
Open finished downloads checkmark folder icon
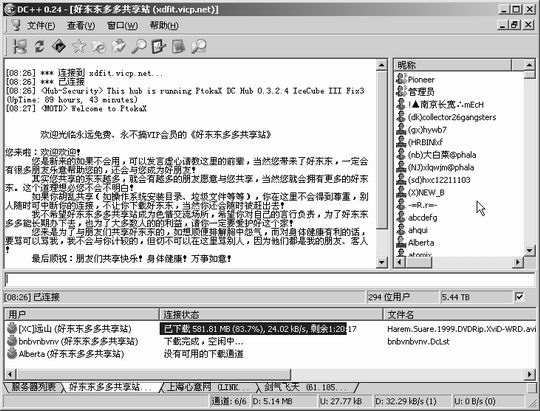119,47
